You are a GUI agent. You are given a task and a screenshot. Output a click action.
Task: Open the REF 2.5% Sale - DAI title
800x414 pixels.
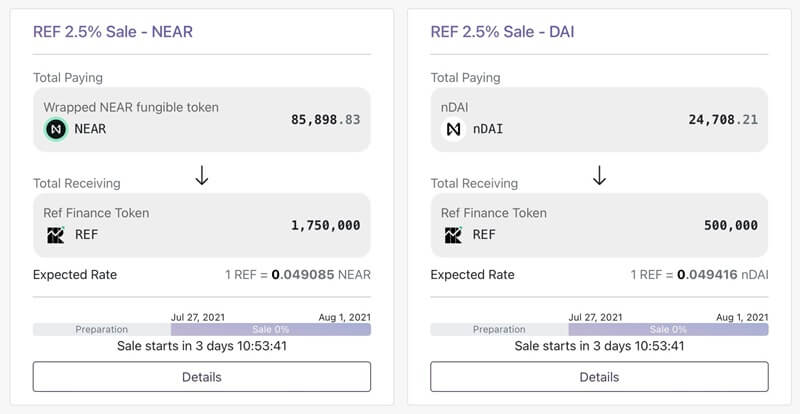click(x=503, y=32)
